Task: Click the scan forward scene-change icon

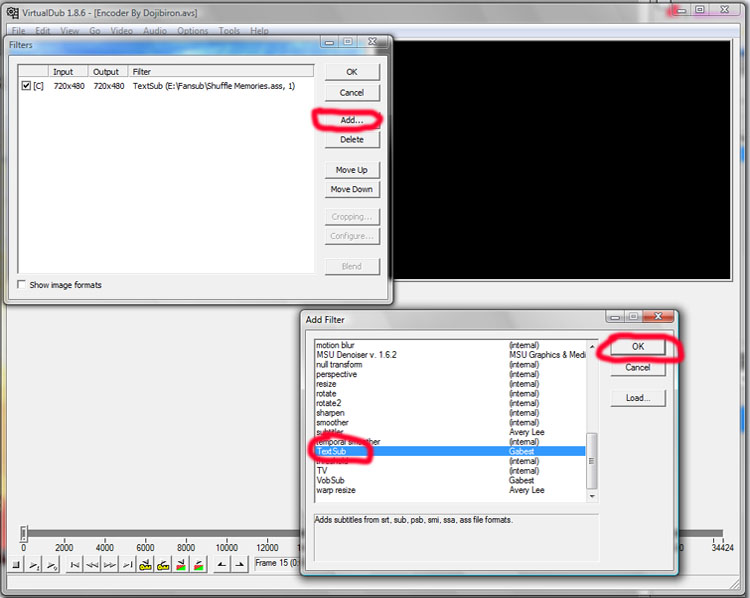Action: pyautogui.click(x=199, y=565)
